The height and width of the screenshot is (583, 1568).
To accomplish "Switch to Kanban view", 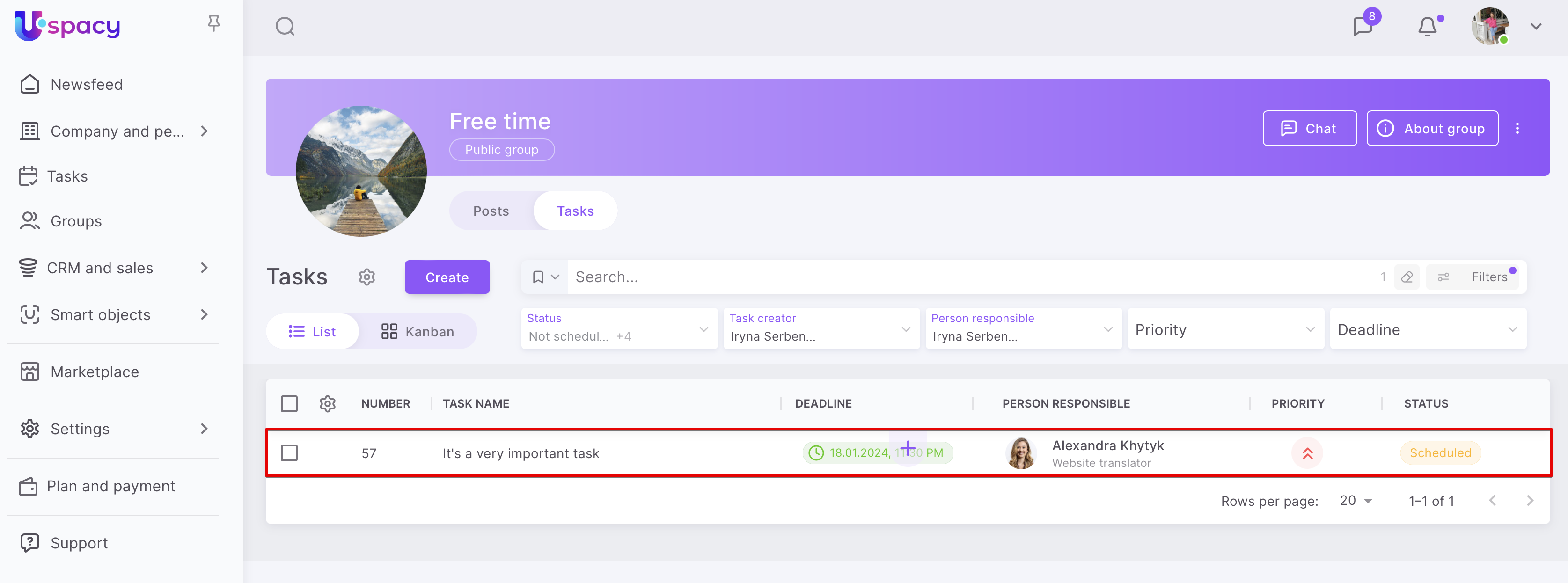I will coord(418,332).
